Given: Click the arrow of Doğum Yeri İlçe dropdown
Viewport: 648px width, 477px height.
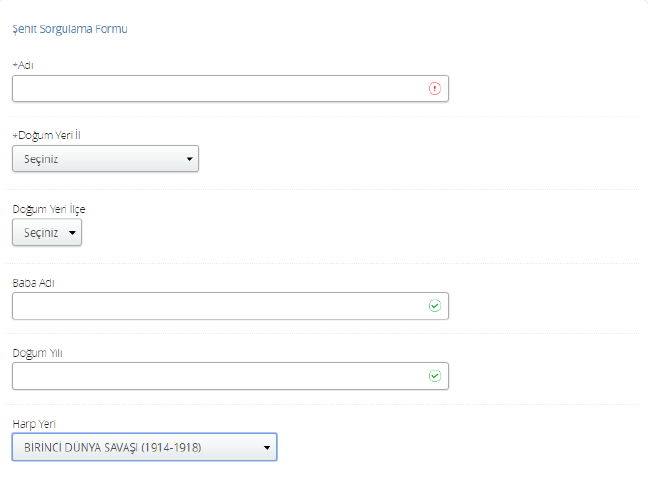Looking at the screenshot, I should [x=73, y=233].
